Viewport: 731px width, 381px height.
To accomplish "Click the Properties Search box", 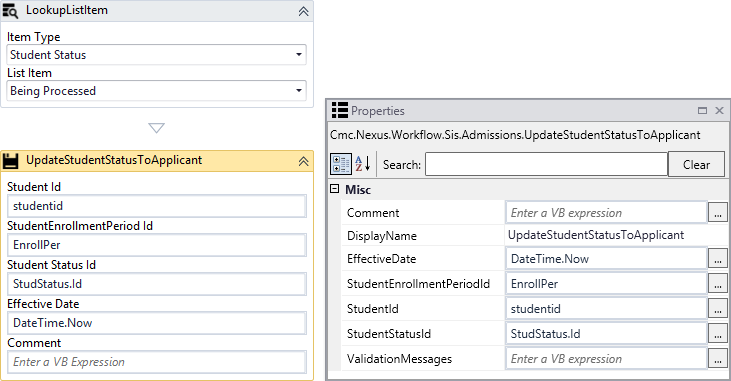I will pyautogui.click(x=546, y=164).
